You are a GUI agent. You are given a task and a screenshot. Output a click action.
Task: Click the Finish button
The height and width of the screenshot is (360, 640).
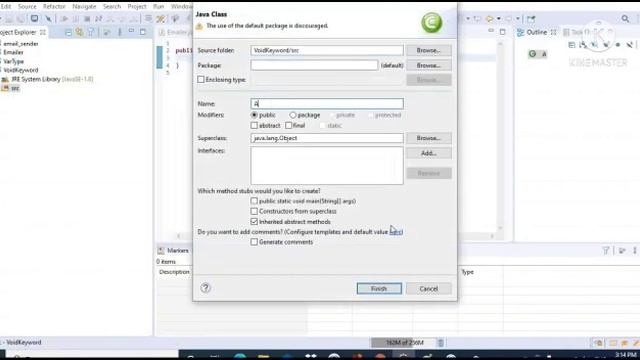(x=379, y=289)
